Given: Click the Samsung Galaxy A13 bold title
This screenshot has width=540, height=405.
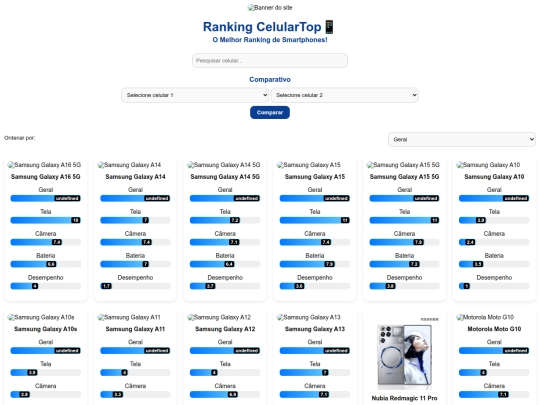Looking at the screenshot, I should tap(315, 329).
